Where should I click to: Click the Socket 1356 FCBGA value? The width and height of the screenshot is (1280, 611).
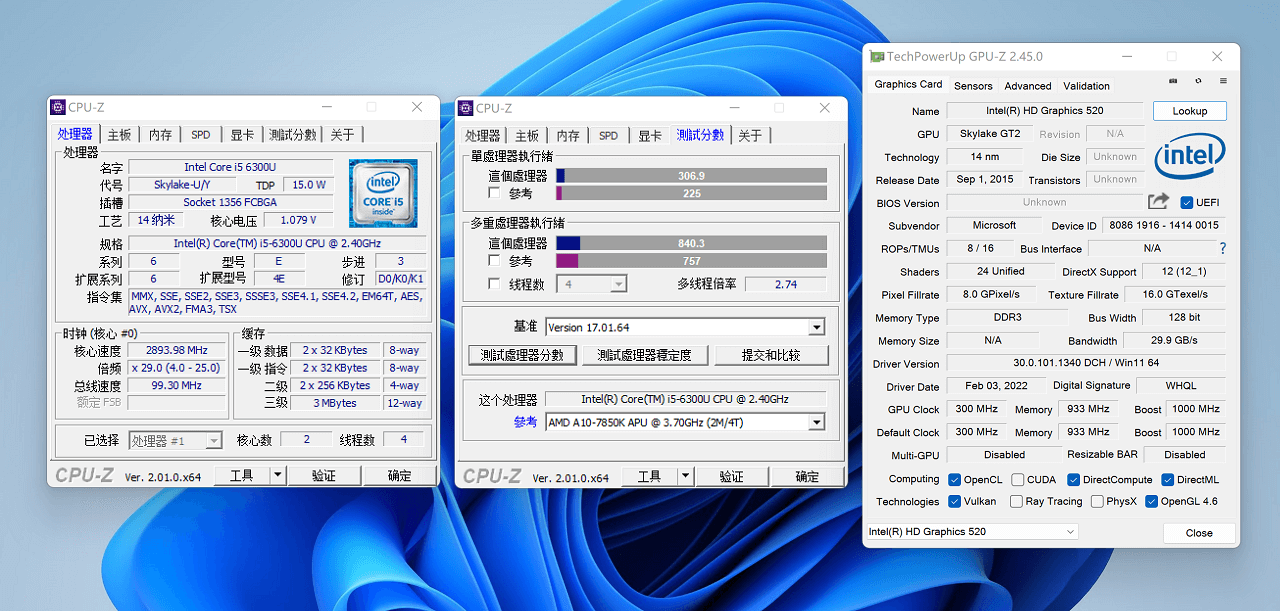(x=230, y=202)
